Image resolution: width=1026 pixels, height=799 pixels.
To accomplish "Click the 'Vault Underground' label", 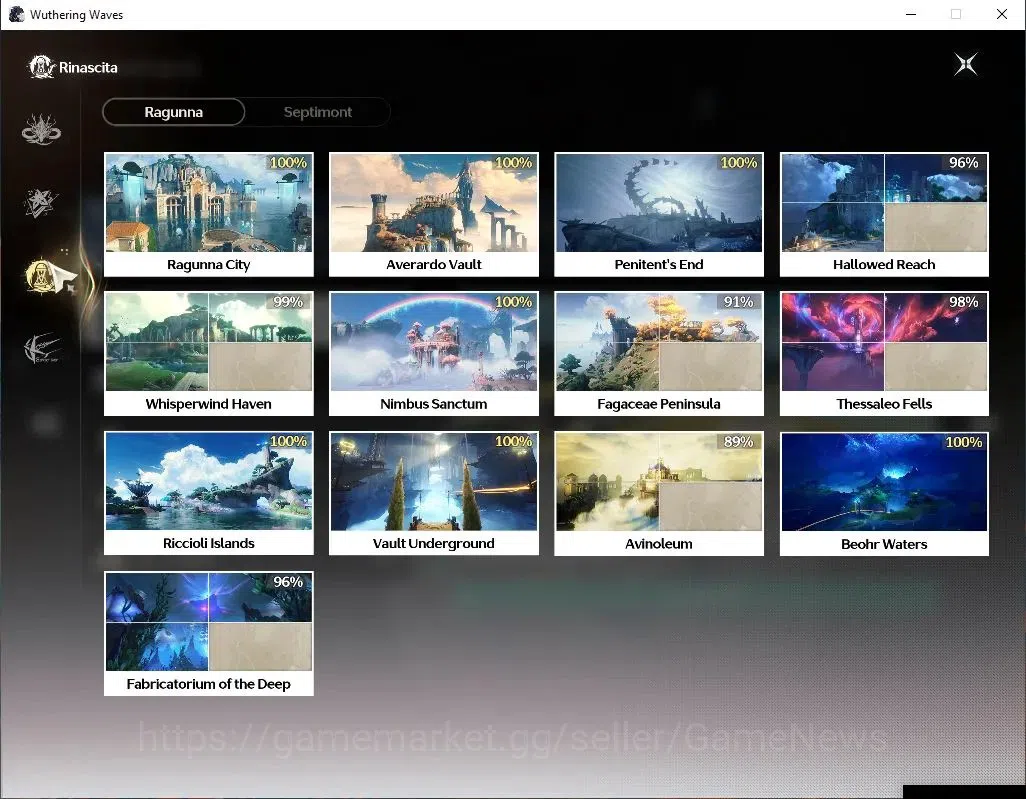I will coord(434,543).
